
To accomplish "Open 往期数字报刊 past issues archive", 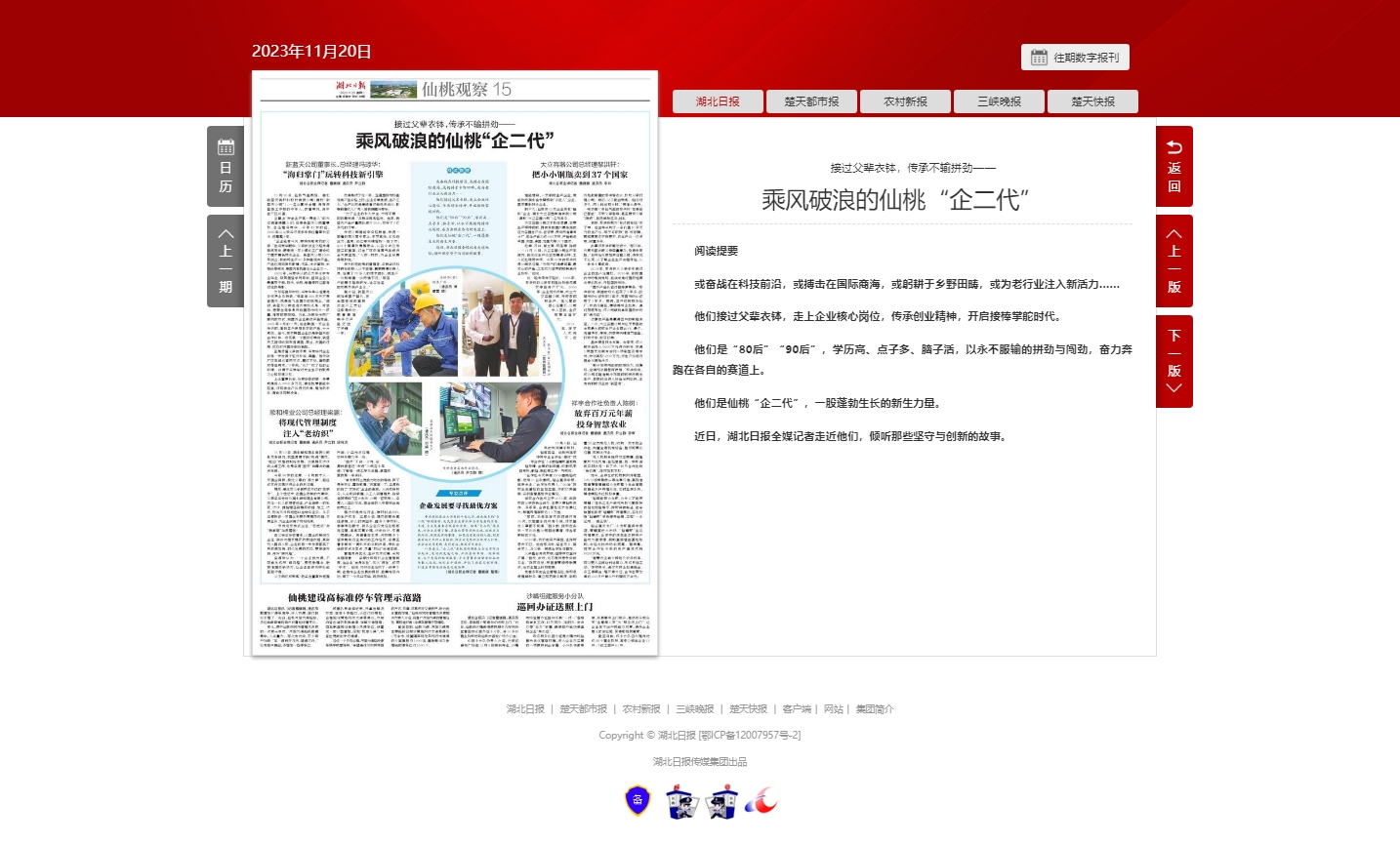I will click(1075, 58).
